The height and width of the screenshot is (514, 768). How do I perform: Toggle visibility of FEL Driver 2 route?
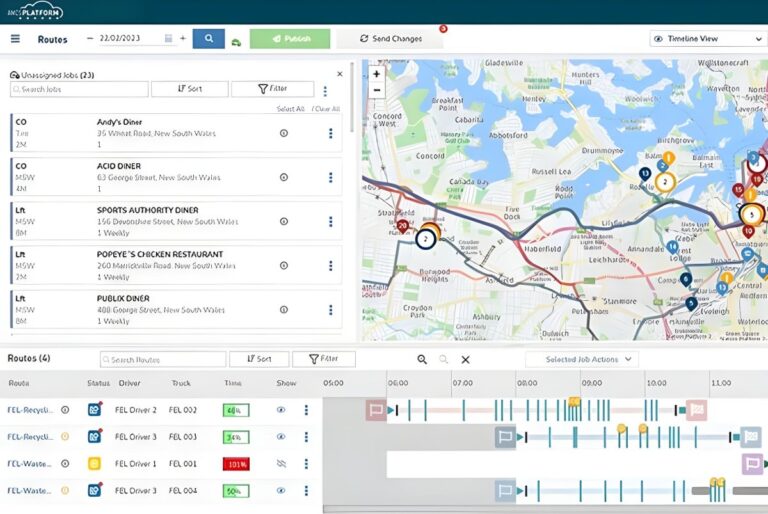(x=281, y=410)
